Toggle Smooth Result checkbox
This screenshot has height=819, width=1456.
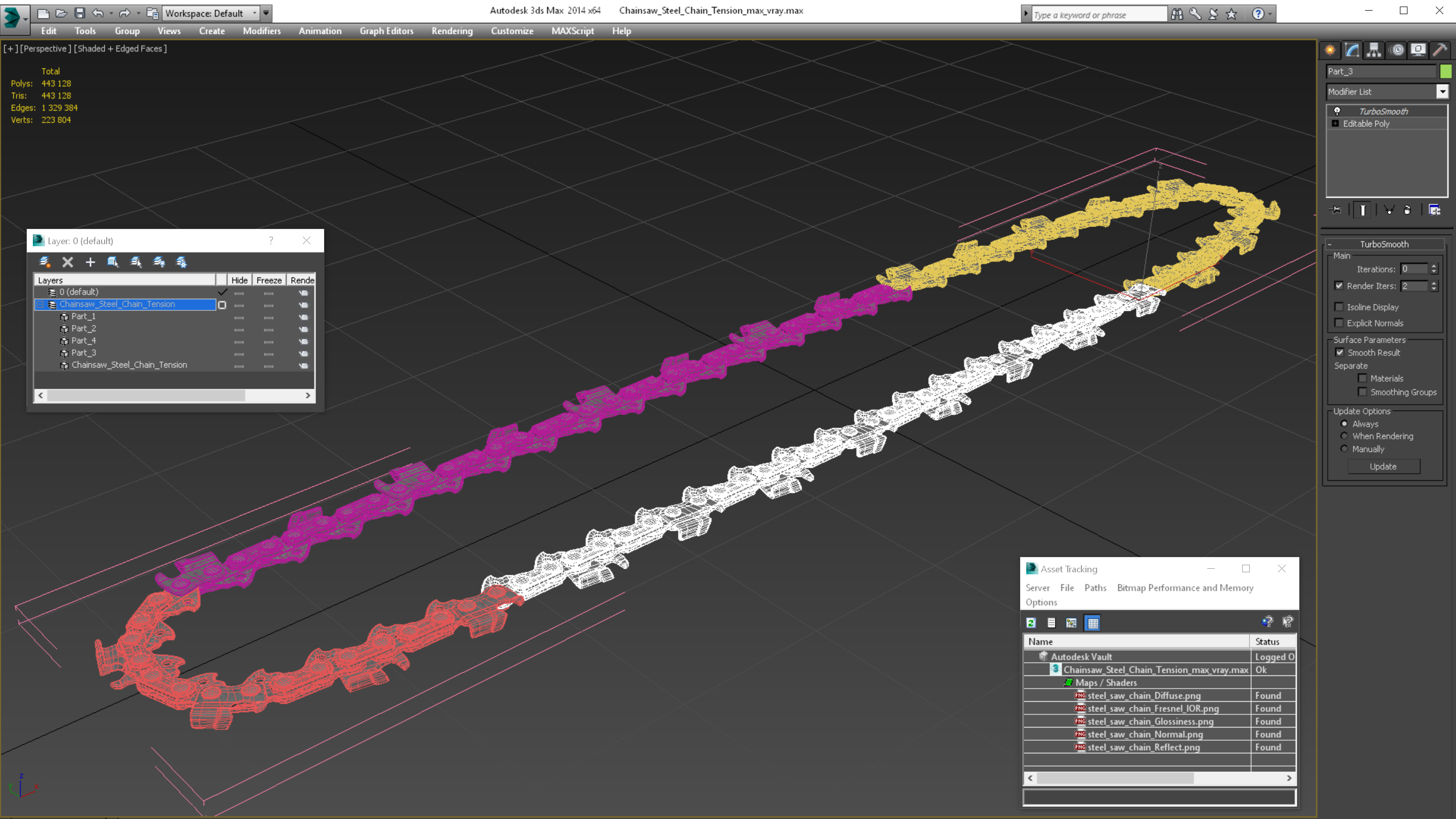pyautogui.click(x=1340, y=352)
